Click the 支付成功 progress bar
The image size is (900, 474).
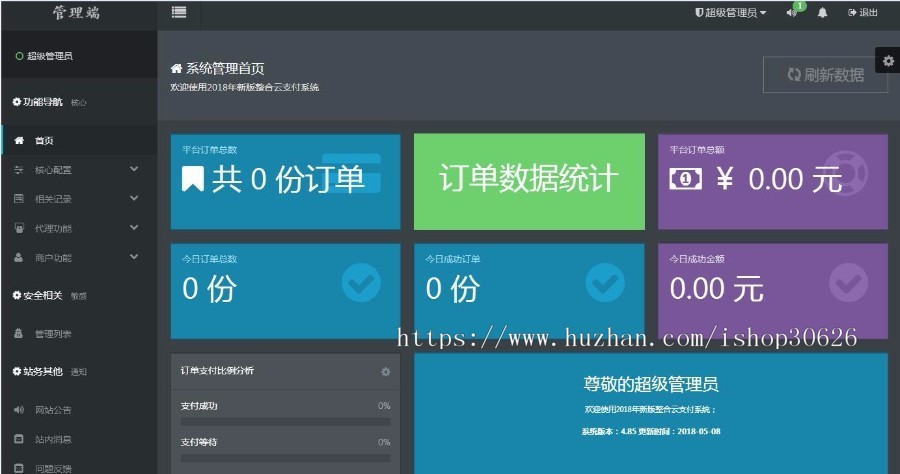coord(285,422)
